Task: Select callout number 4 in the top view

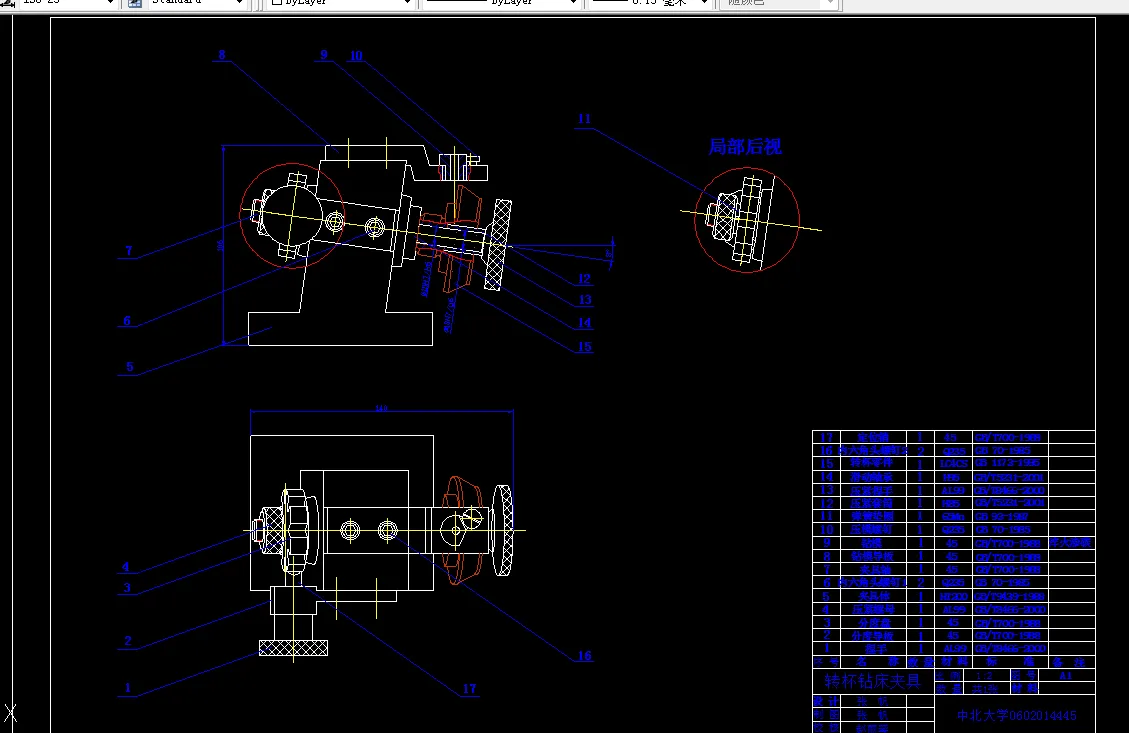Action: 125,567
